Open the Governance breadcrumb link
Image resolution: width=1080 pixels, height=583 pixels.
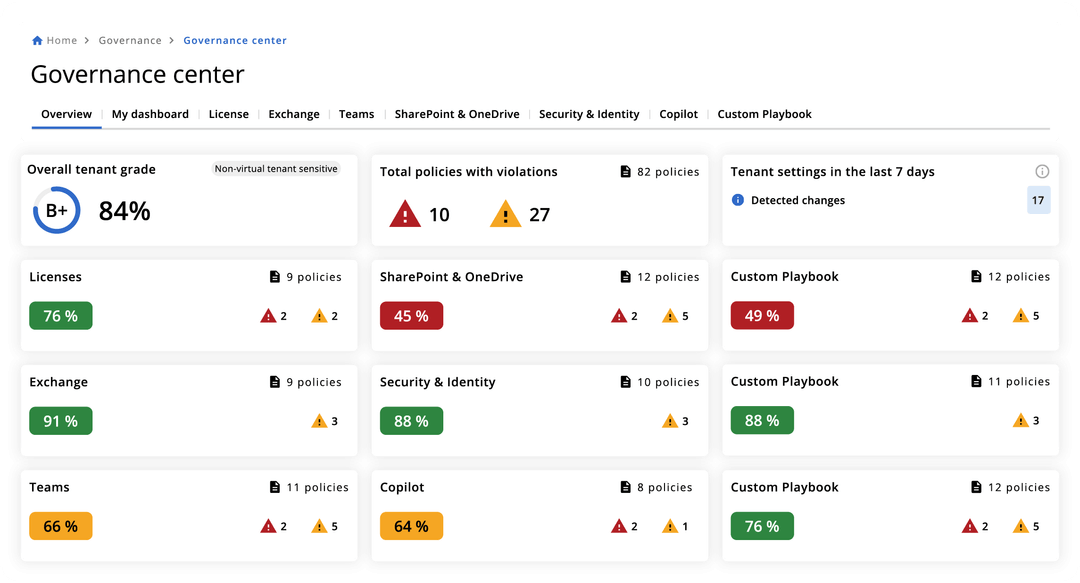click(x=130, y=40)
